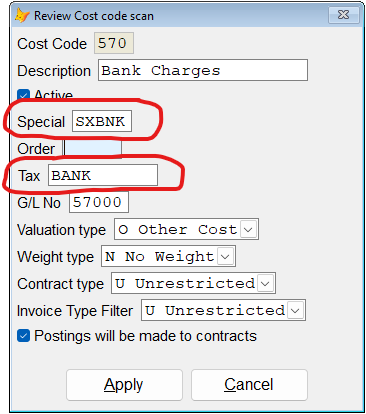Screen dimensions: 366x414
Task: Click the G/L No label text
Action: pyautogui.click(x=39, y=203)
